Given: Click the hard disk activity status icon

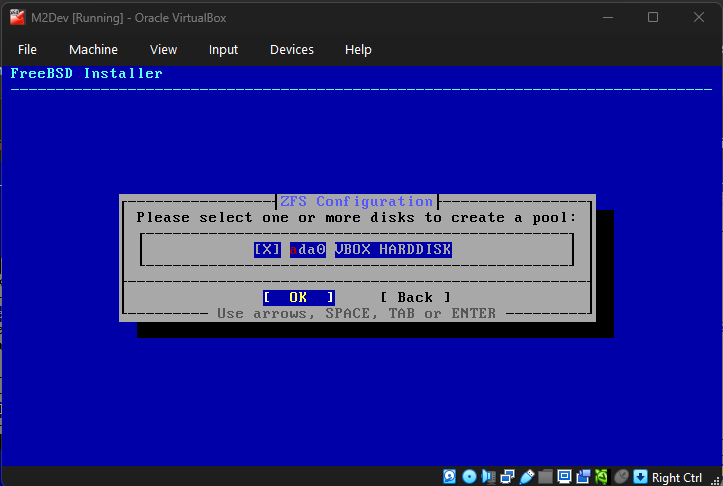Looking at the screenshot, I should tap(450, 476).
